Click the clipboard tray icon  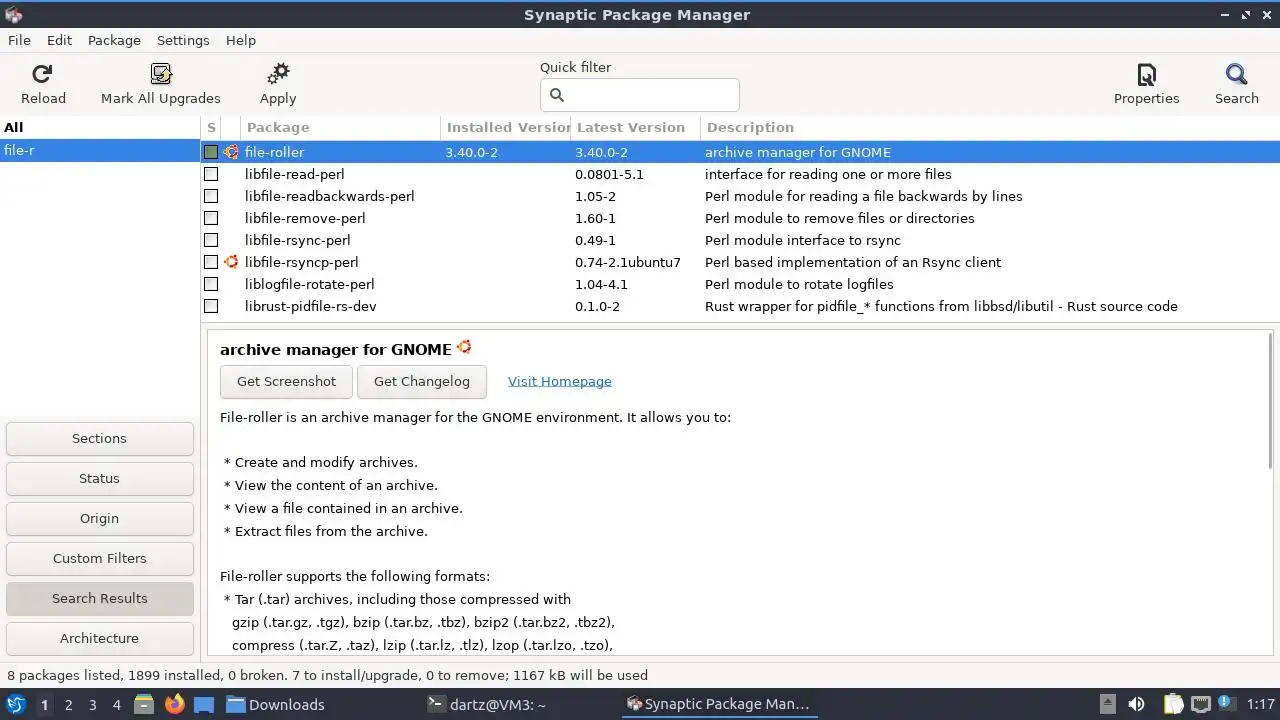click(x=1173, y=704)
